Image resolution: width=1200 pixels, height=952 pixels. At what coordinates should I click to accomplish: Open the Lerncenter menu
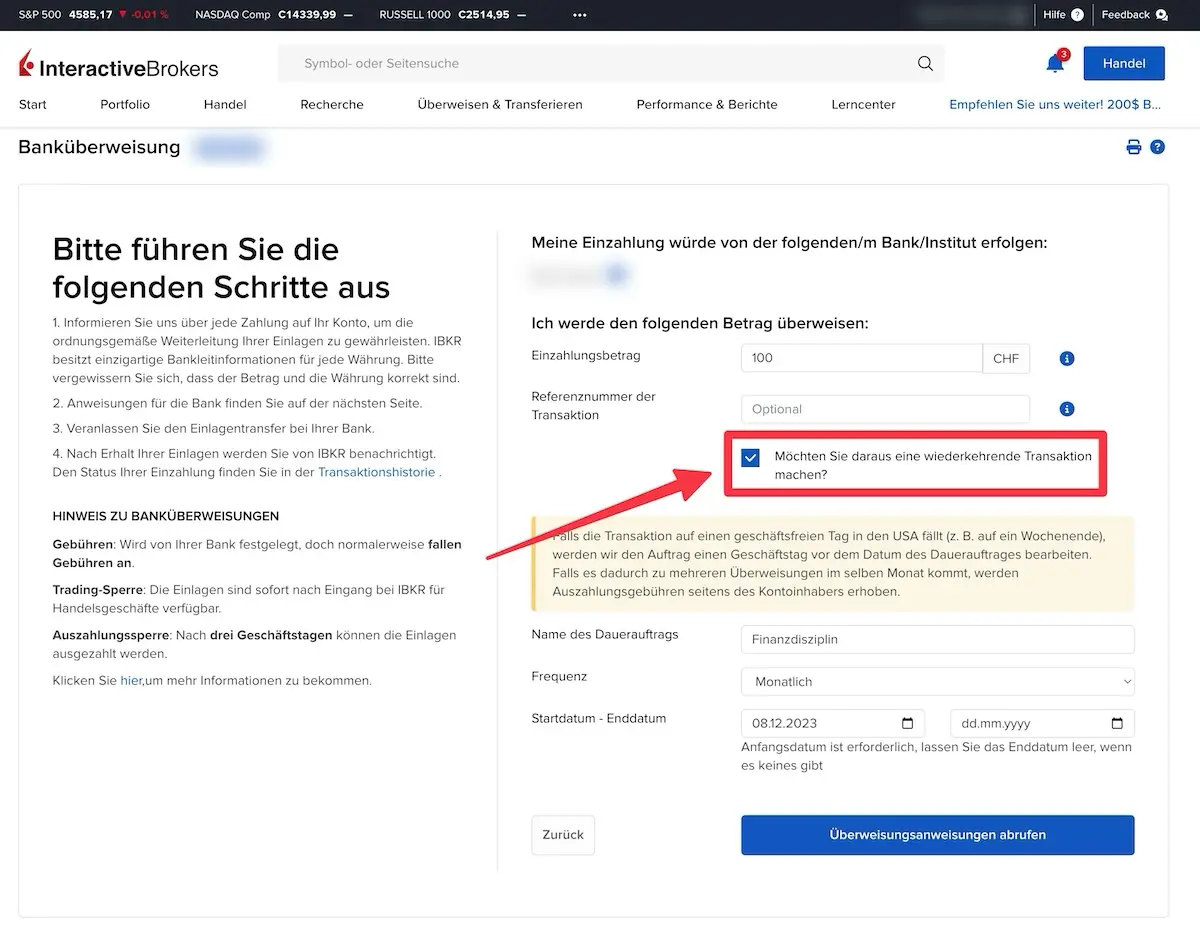(863, 104)
